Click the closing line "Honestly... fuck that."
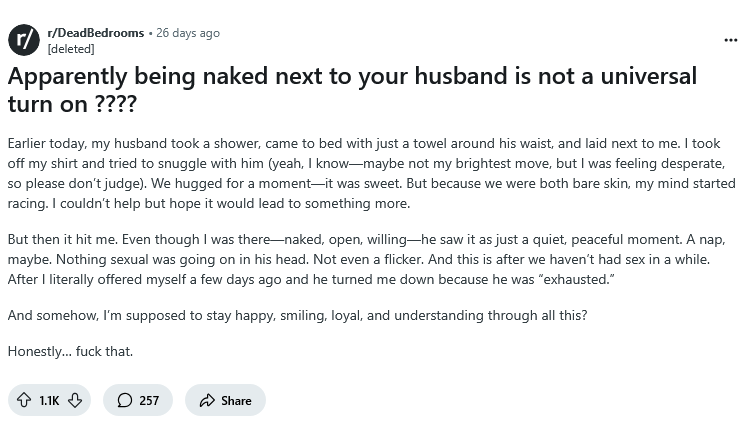 pyautogui.click(x=70, y=352)
